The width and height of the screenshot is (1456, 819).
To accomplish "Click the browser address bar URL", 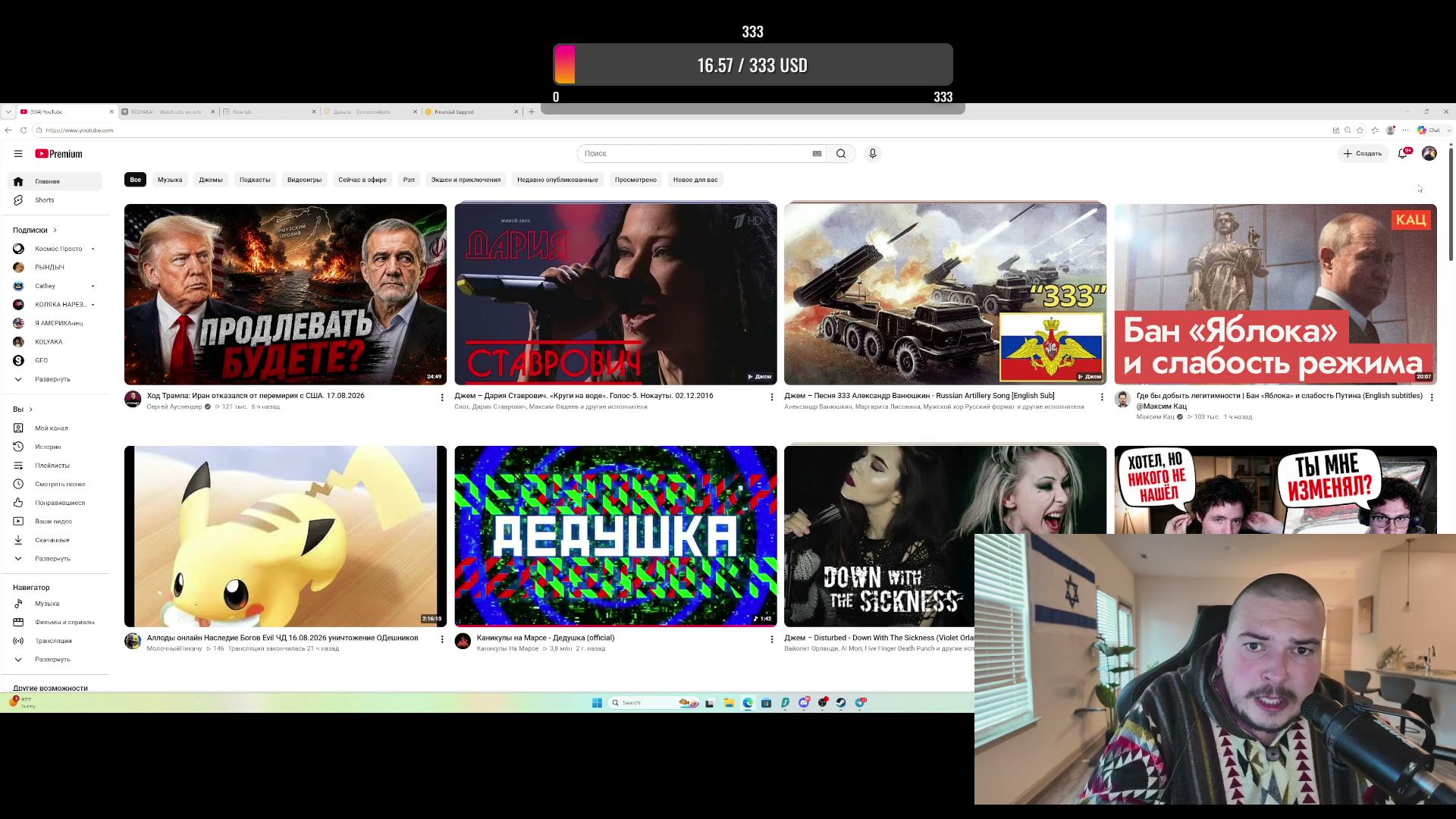I will click(x=80, y=130).
